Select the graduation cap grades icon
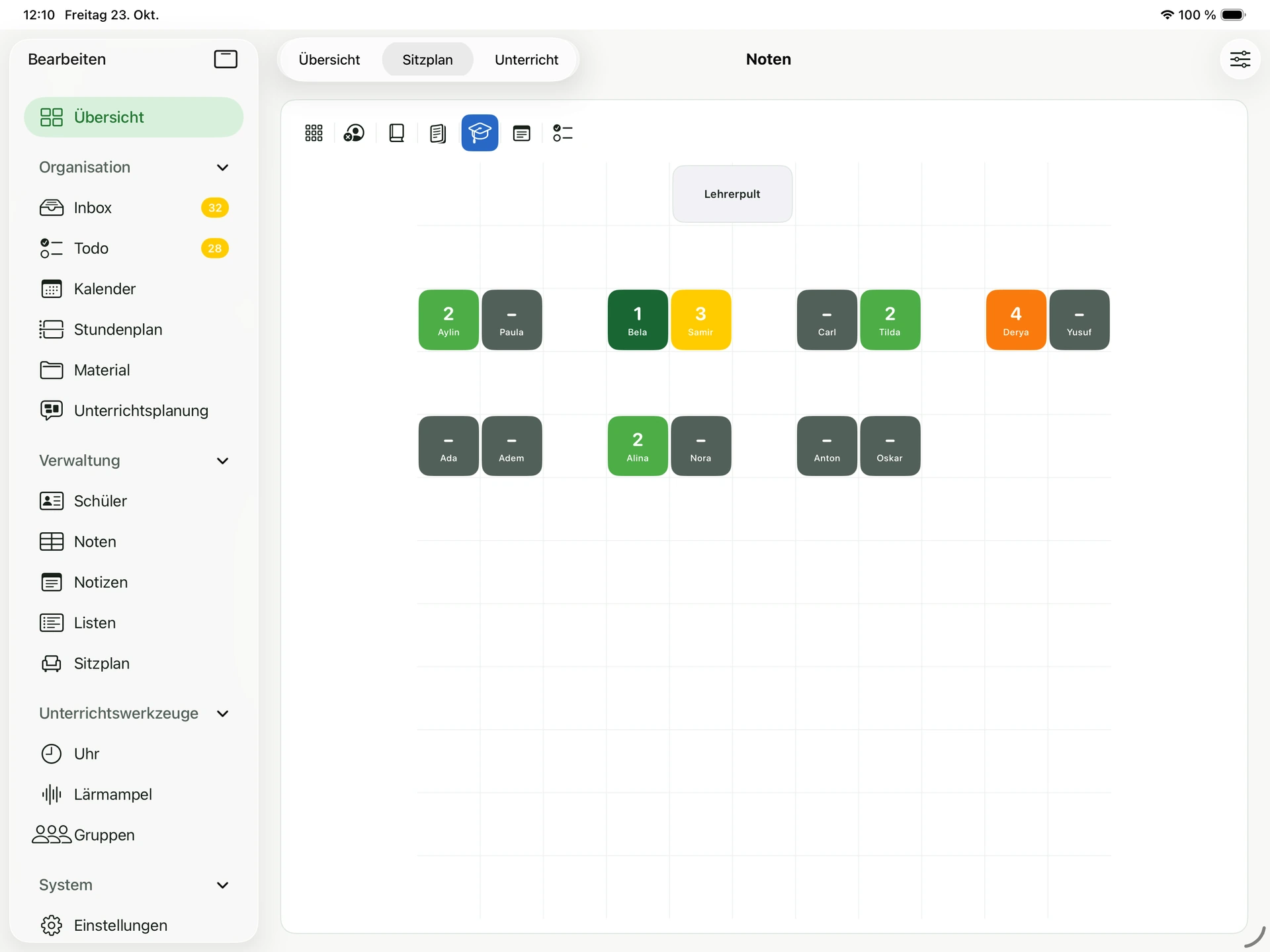Image resolution: width=1270 pixels, height=952 pixels. [480, 133]
